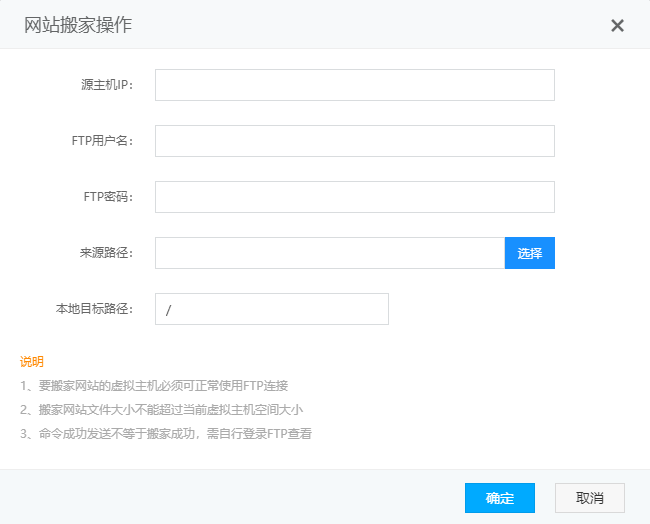
Task: Click the 本地目标路径 field containing slash
Action: 271,309
